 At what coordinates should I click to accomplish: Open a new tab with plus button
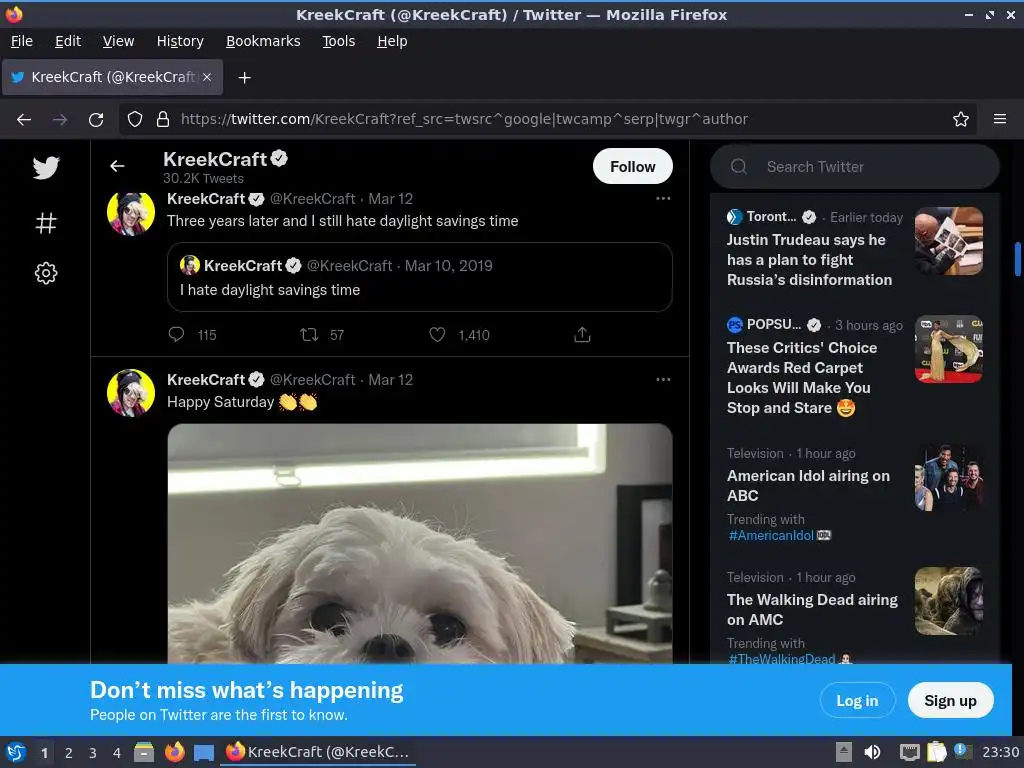tap(244, 78)
